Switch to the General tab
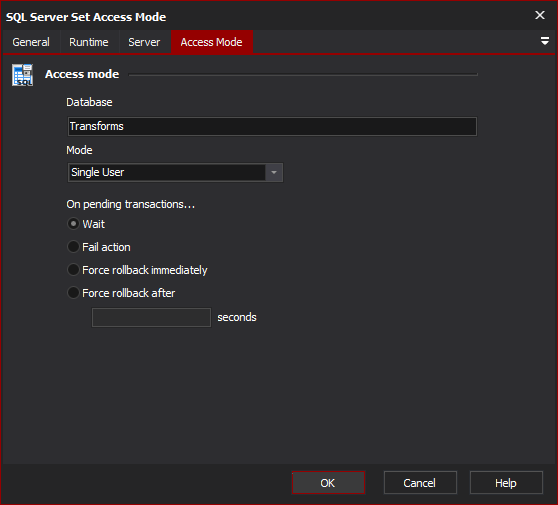Viewport: 558px width, 505px height. click(x=31, y=42)
